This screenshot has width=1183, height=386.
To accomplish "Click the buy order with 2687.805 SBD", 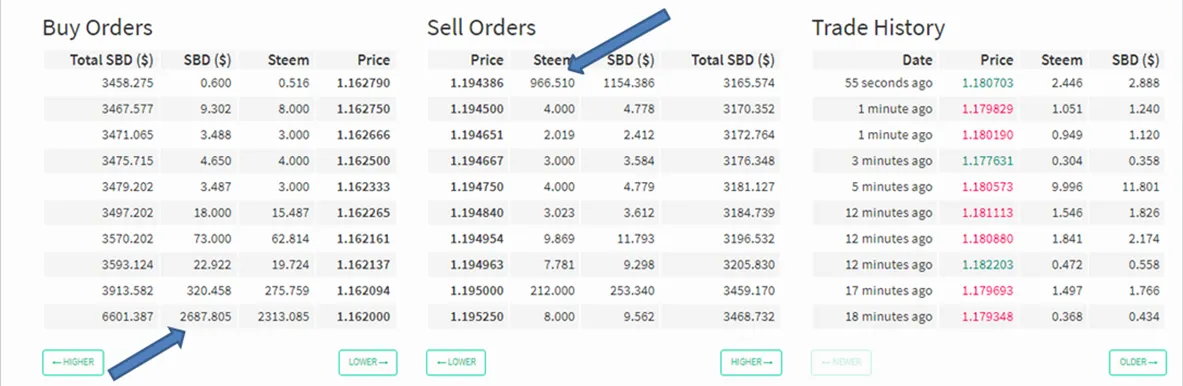I will click(219, 317).
